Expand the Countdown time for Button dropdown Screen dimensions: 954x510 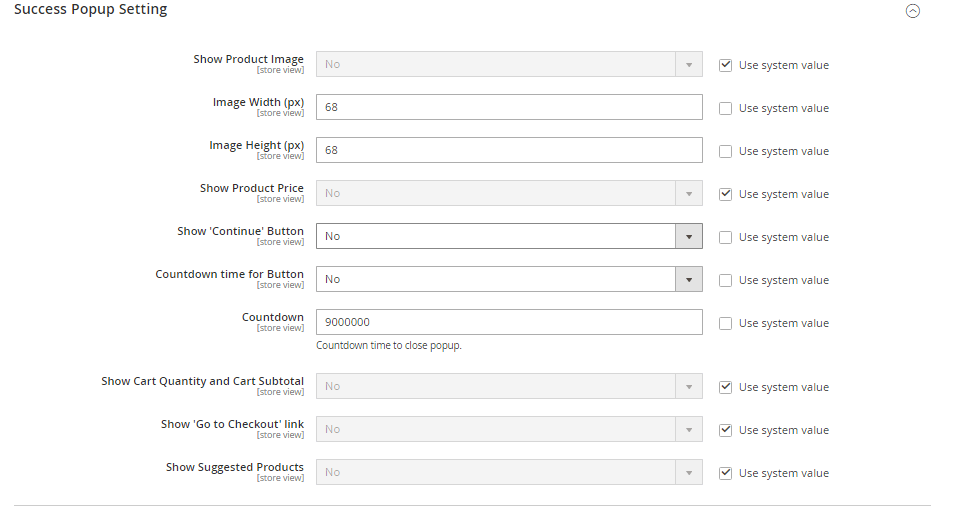coord(509,279)
